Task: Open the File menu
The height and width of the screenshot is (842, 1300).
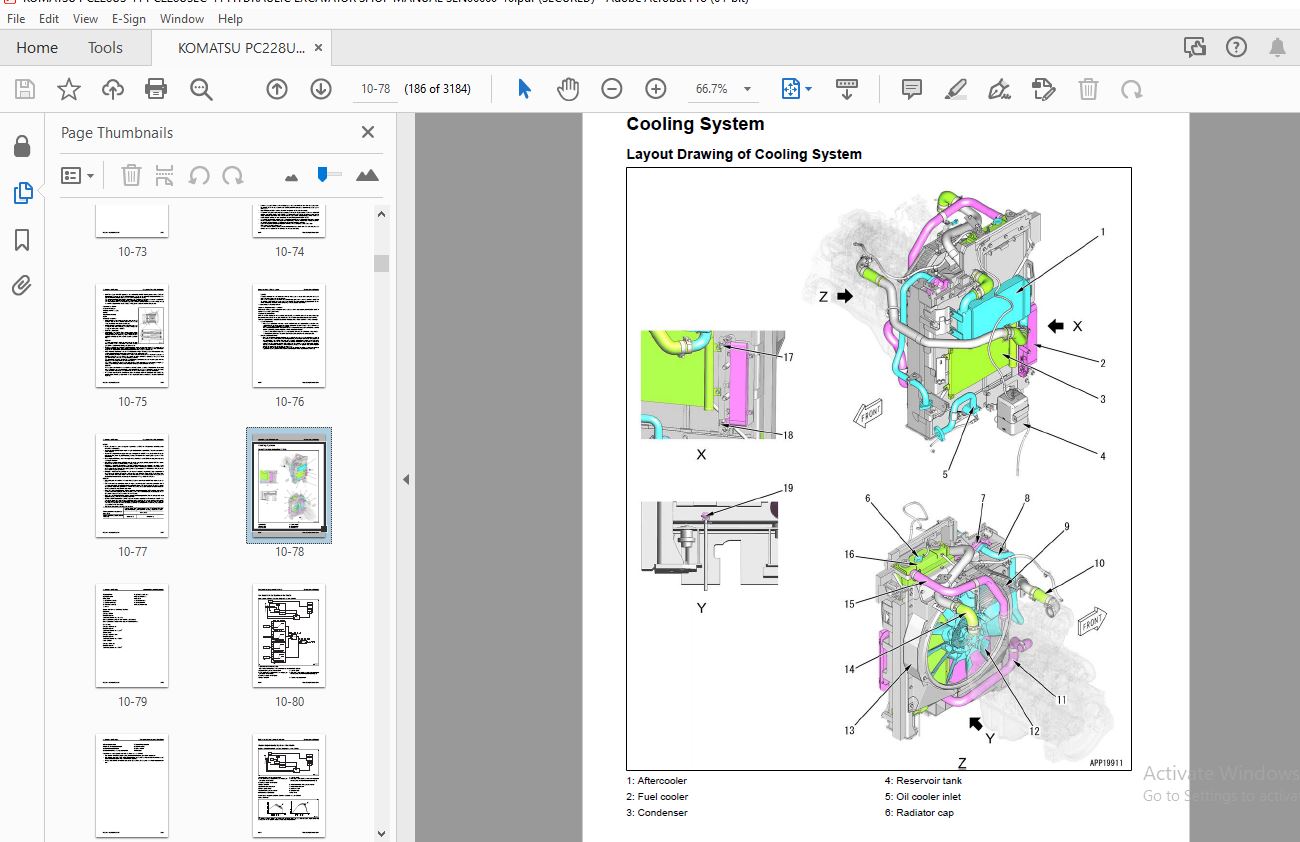Action: 16,18
